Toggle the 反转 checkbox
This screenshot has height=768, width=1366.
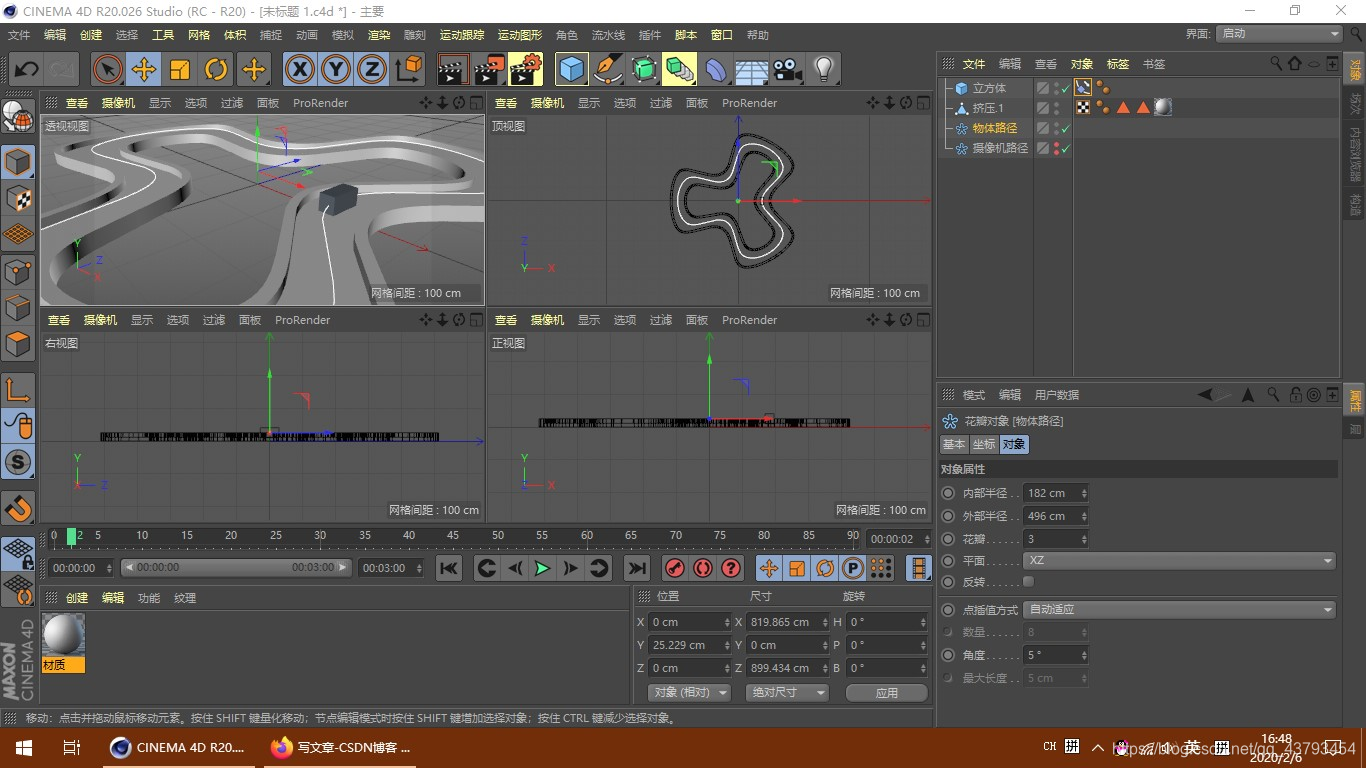1028,582
